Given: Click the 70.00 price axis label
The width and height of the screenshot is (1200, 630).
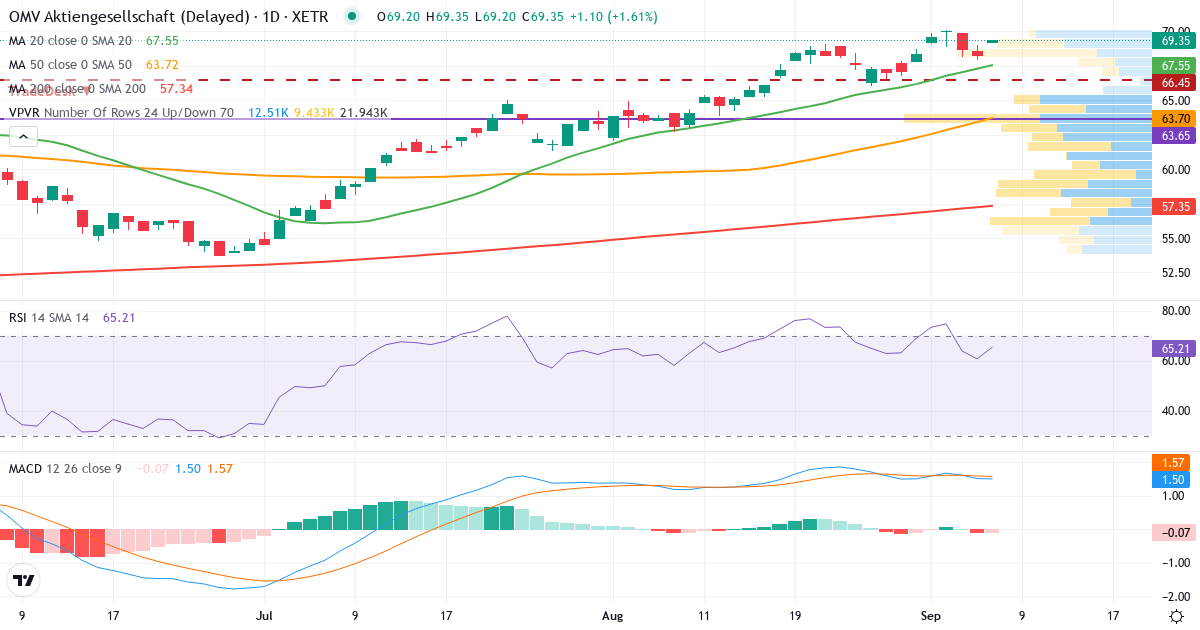Looking at the screenshot, I should [x=1175, y=32].
